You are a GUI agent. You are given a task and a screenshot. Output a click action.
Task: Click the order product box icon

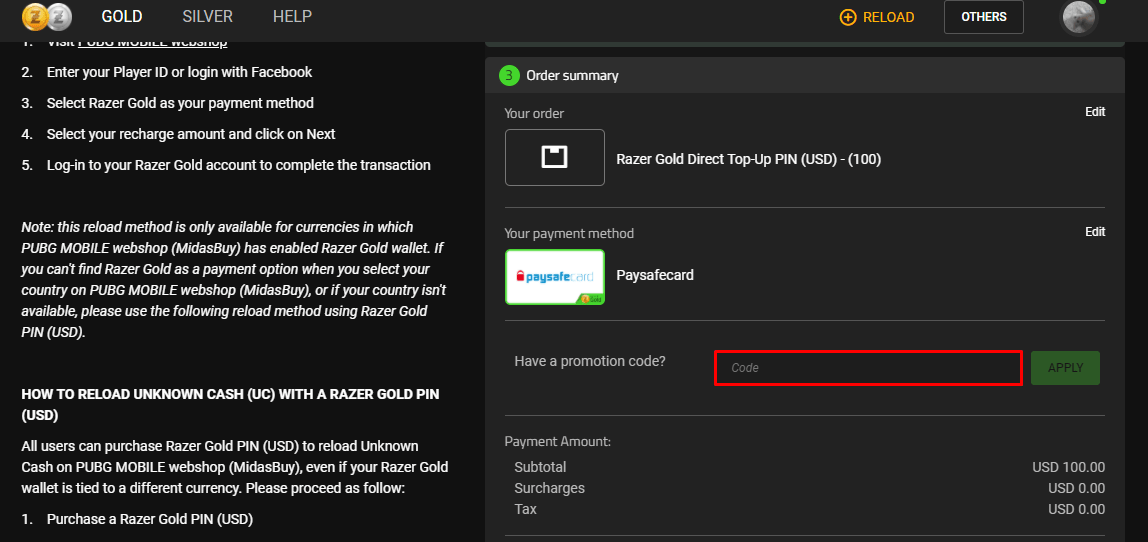coord(555,157)
